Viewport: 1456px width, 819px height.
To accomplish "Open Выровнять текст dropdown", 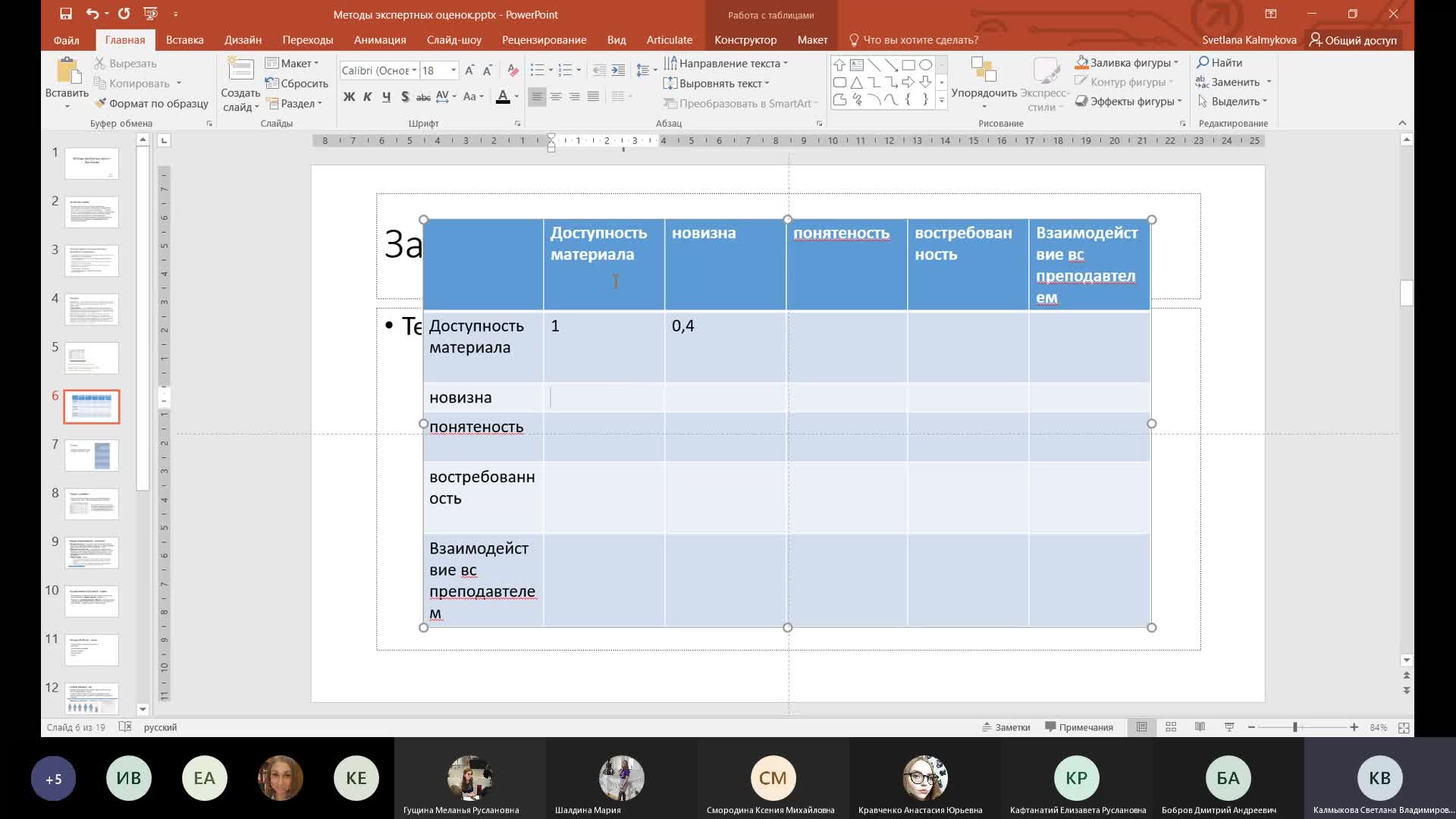I will [717, 83].
